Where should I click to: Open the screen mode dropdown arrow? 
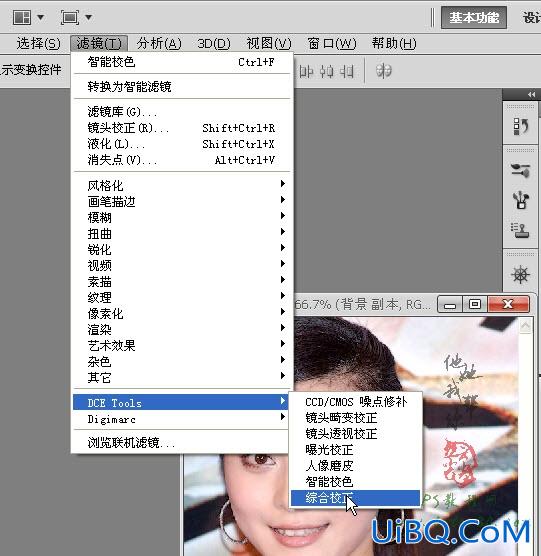pos(89,17)
